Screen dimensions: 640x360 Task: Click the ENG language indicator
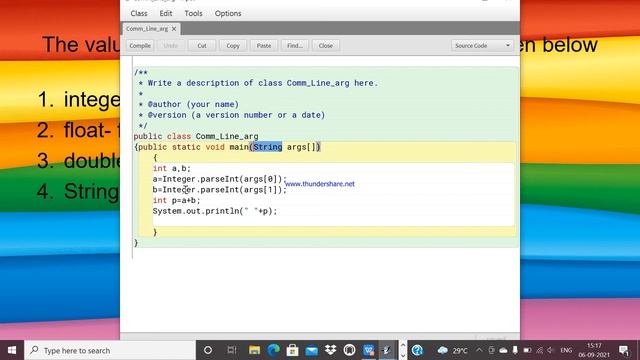click(566, 350)
